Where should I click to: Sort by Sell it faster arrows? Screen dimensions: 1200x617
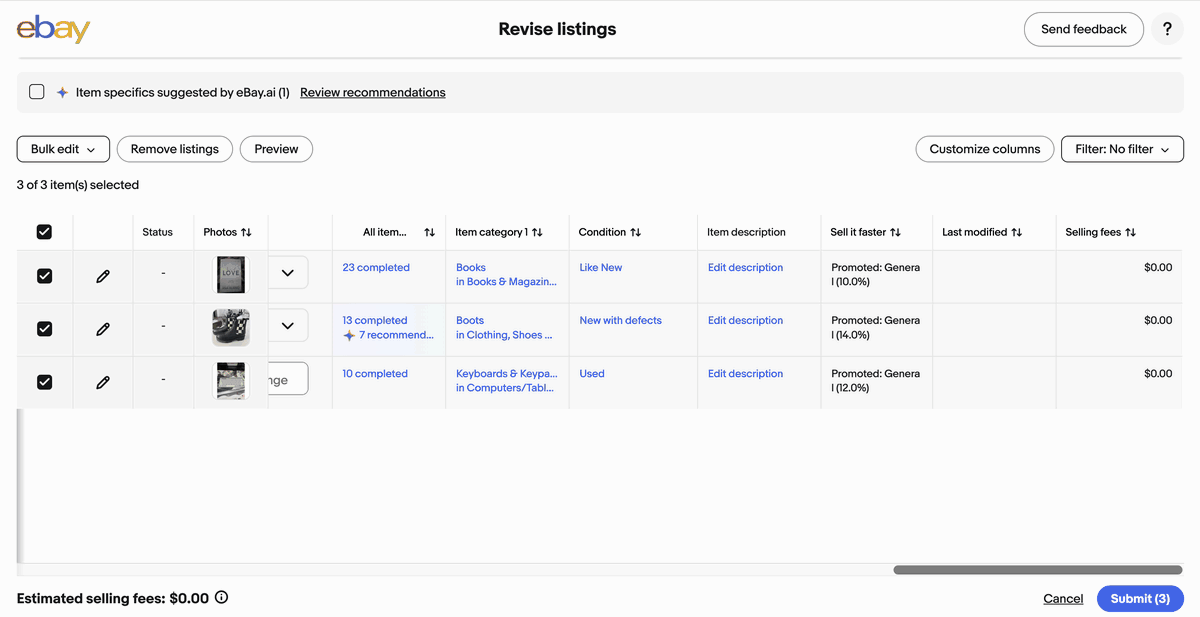pos(895,232)
